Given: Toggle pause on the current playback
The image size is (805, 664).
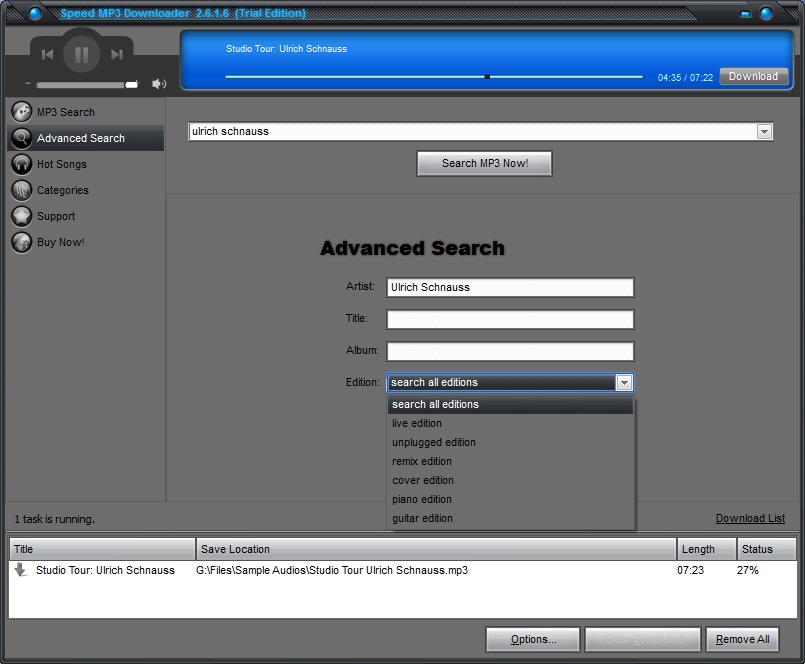Looking at the screenshot, I should pos(82,55).
